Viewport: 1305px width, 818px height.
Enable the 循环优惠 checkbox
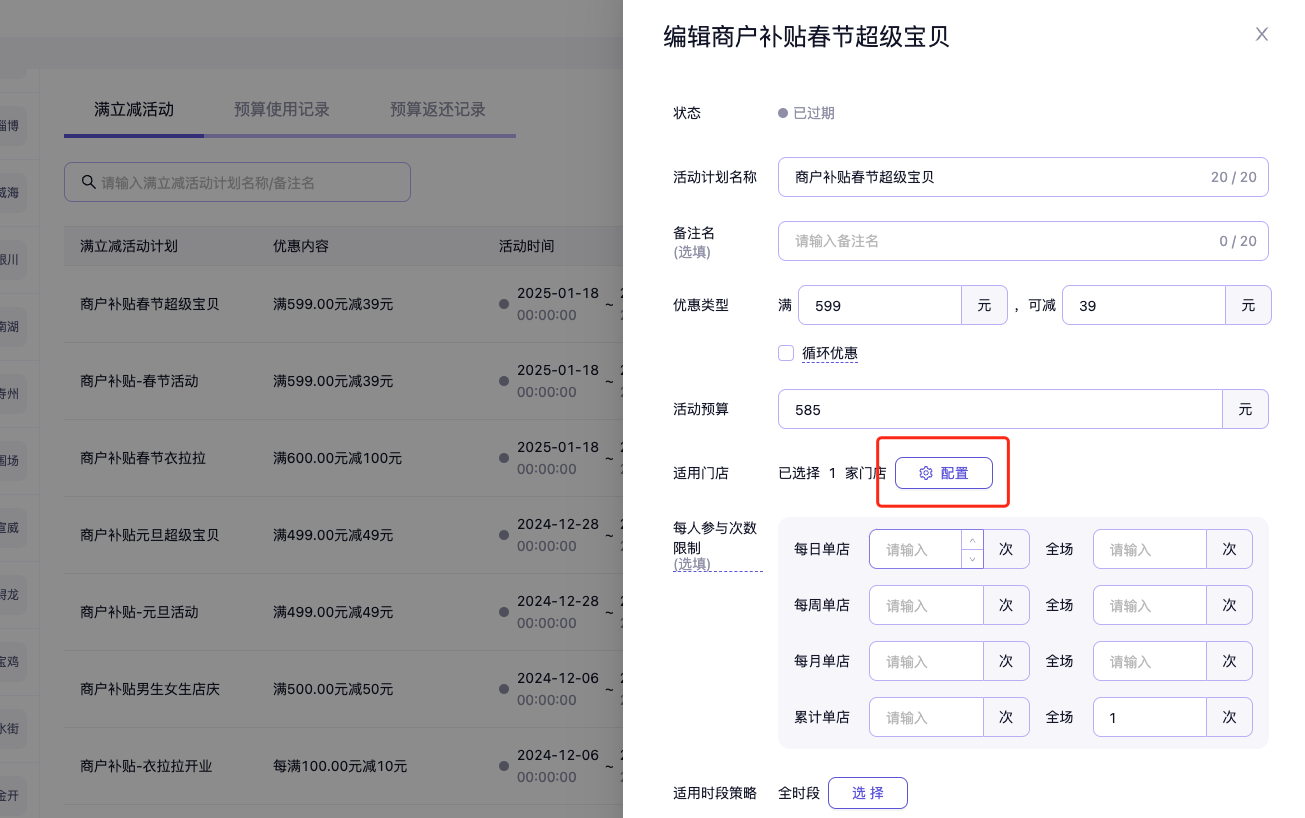pyautogui.click(x=786, y=353)
